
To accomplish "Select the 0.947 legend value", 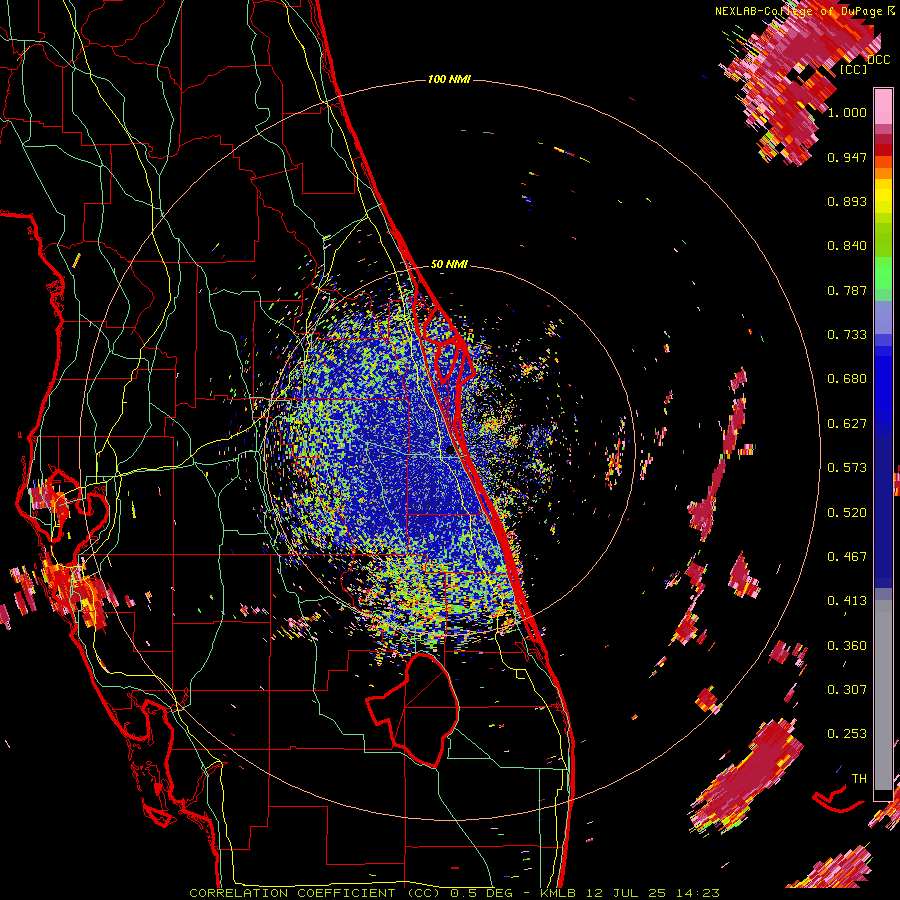I will (x=847, y=157).
